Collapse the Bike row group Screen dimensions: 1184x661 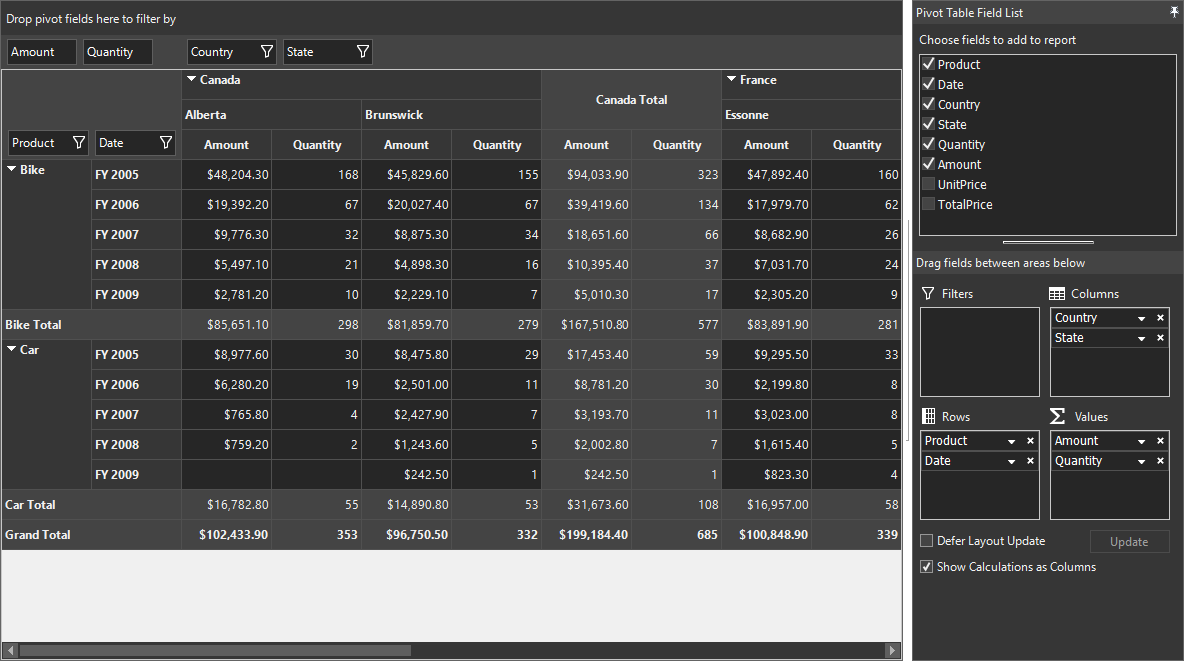click(x=12, y=169)
